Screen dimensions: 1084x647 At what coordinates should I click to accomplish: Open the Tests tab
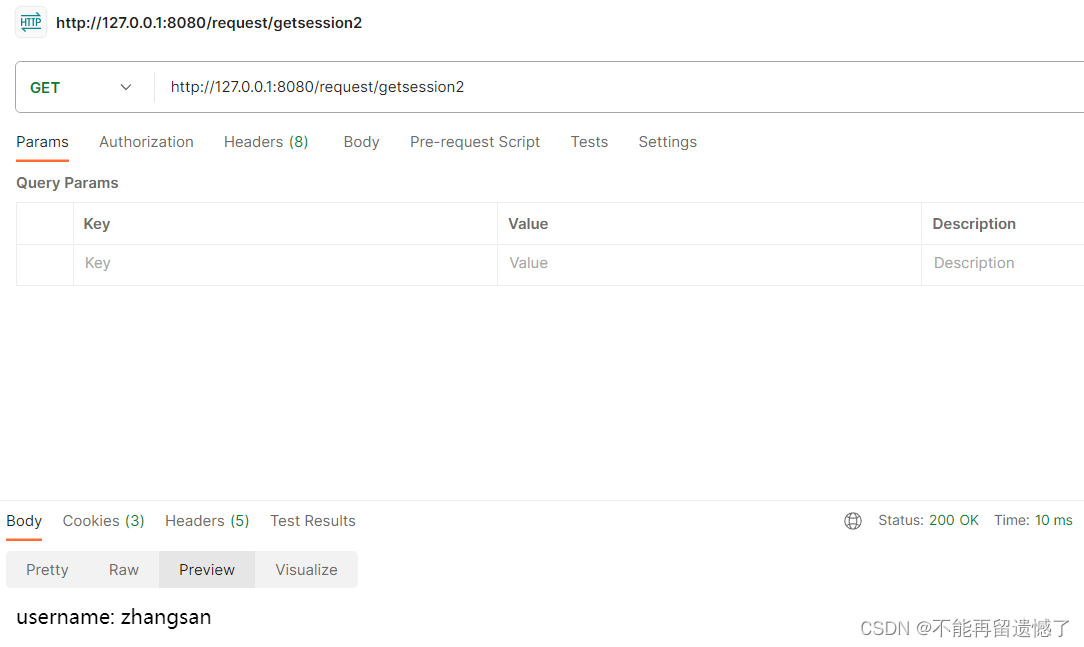(x=589, y=142)
